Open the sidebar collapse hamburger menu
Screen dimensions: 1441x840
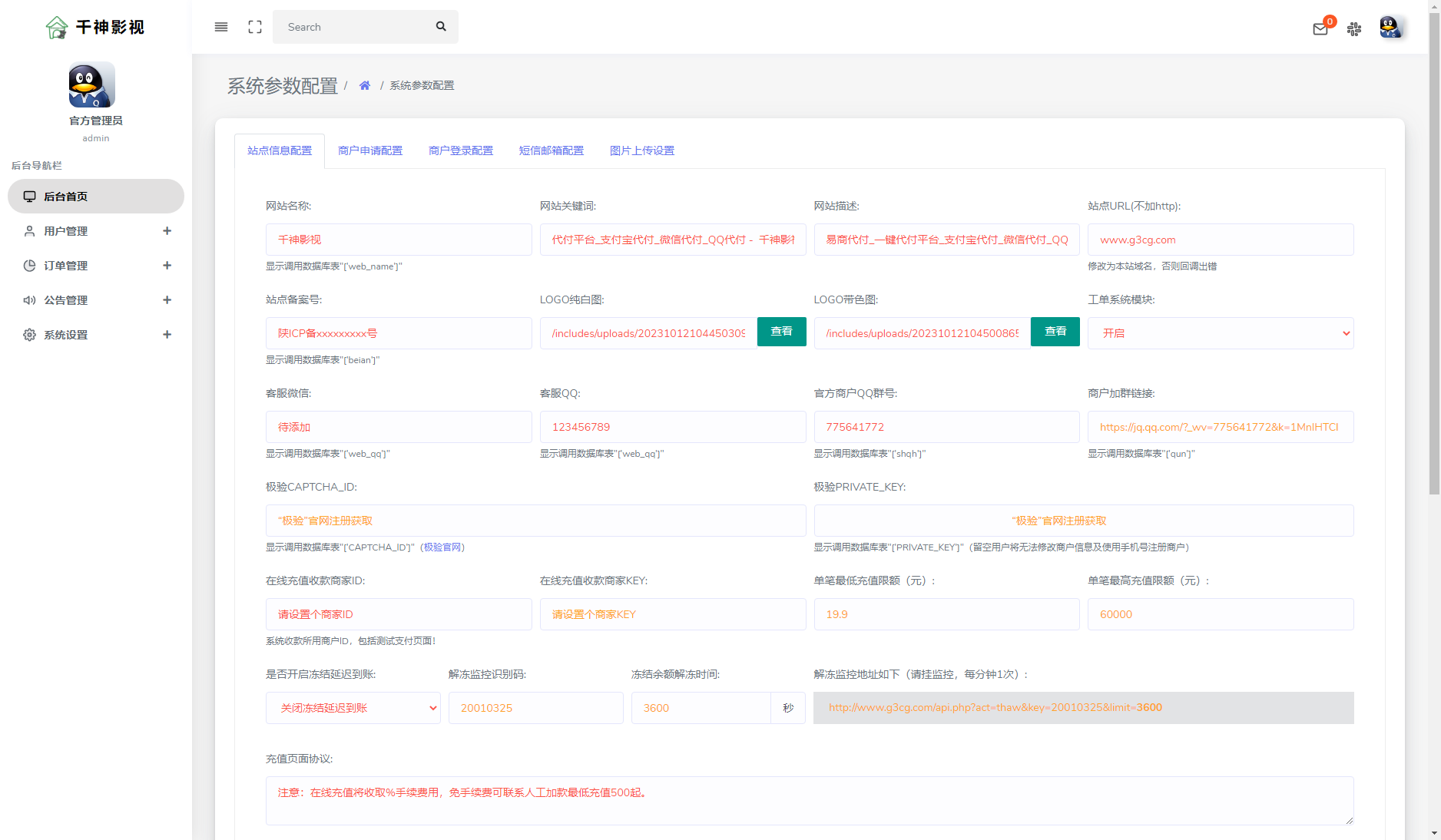point(220,26)
